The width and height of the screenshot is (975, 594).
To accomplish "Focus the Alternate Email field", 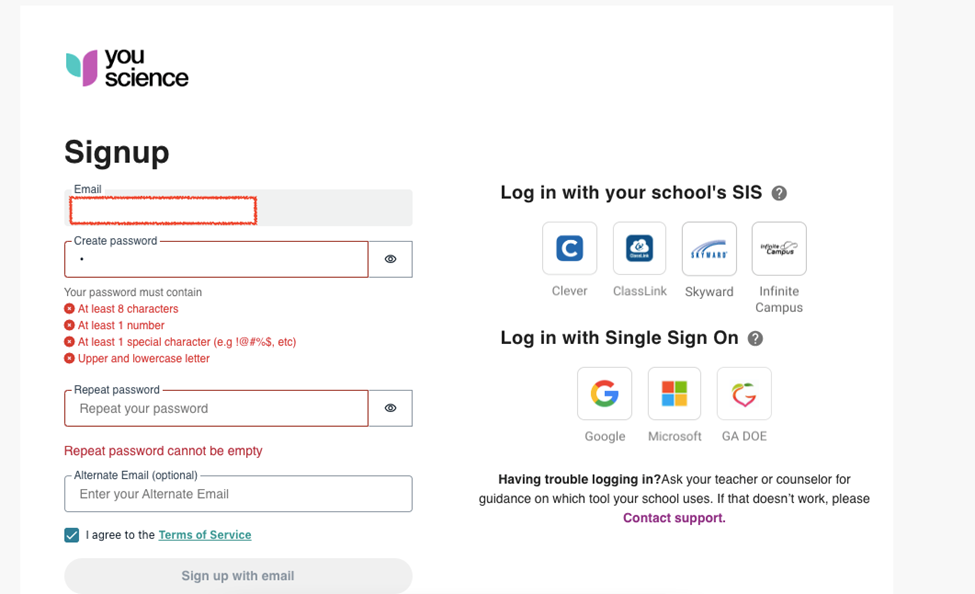I will tap(238, 494).
